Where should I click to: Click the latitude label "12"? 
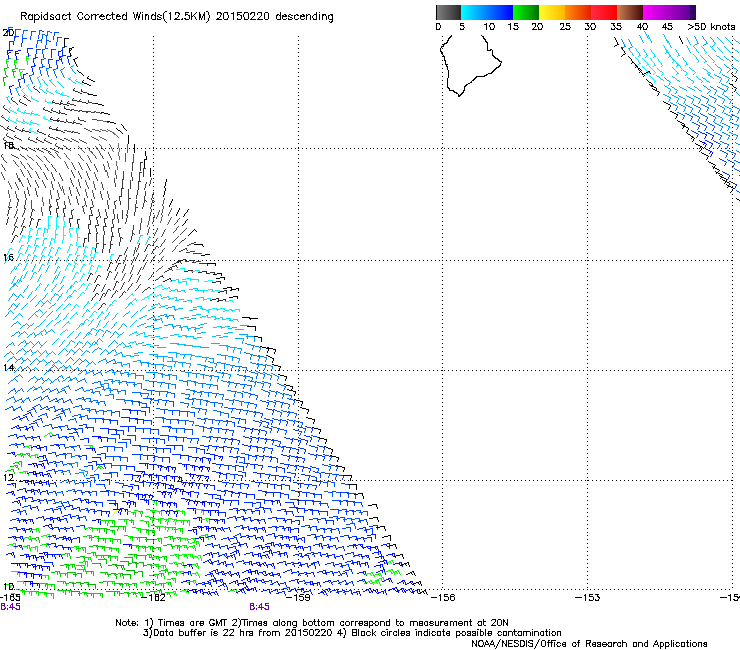pos(8,477)
